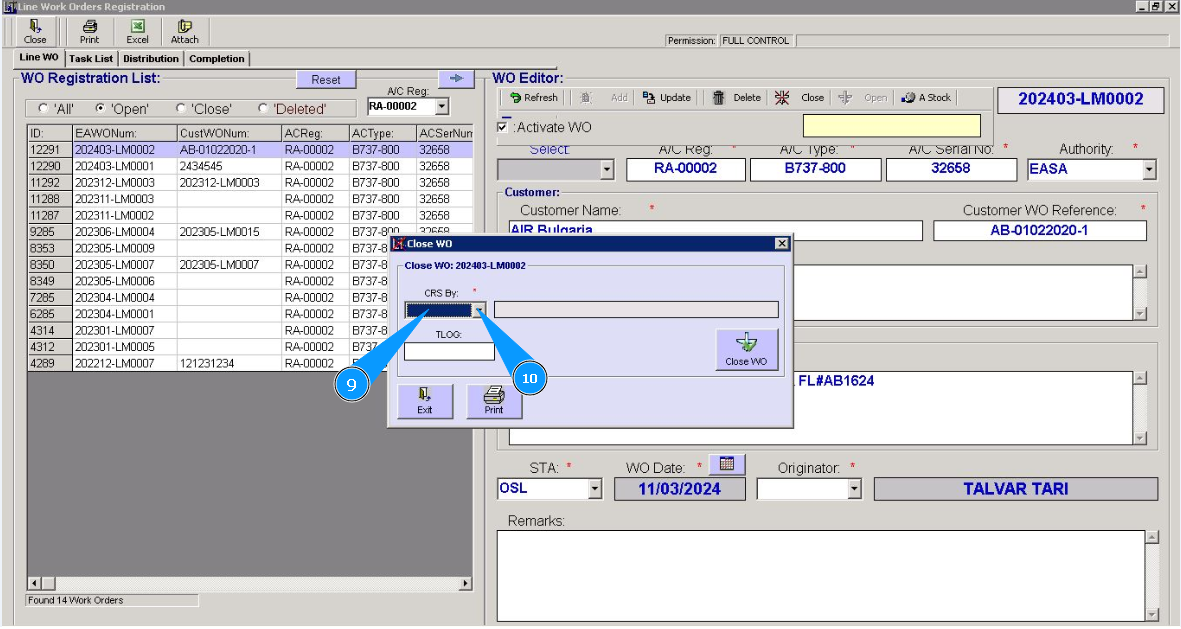Click the Delete trash icon
Viewport: 1181px width, 629px height.
(736, 98)
